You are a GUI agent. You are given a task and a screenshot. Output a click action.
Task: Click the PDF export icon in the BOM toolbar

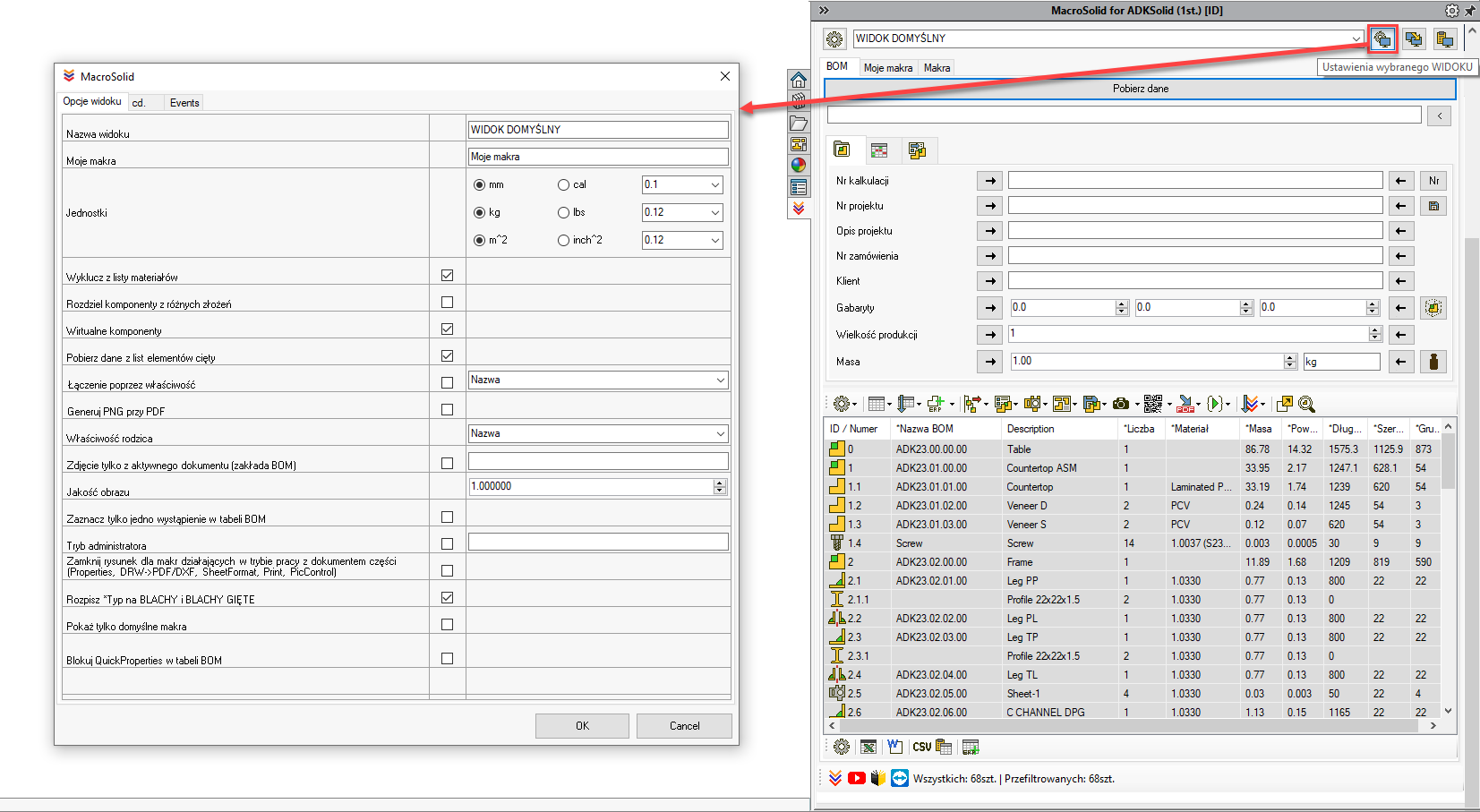[1185, 404]
